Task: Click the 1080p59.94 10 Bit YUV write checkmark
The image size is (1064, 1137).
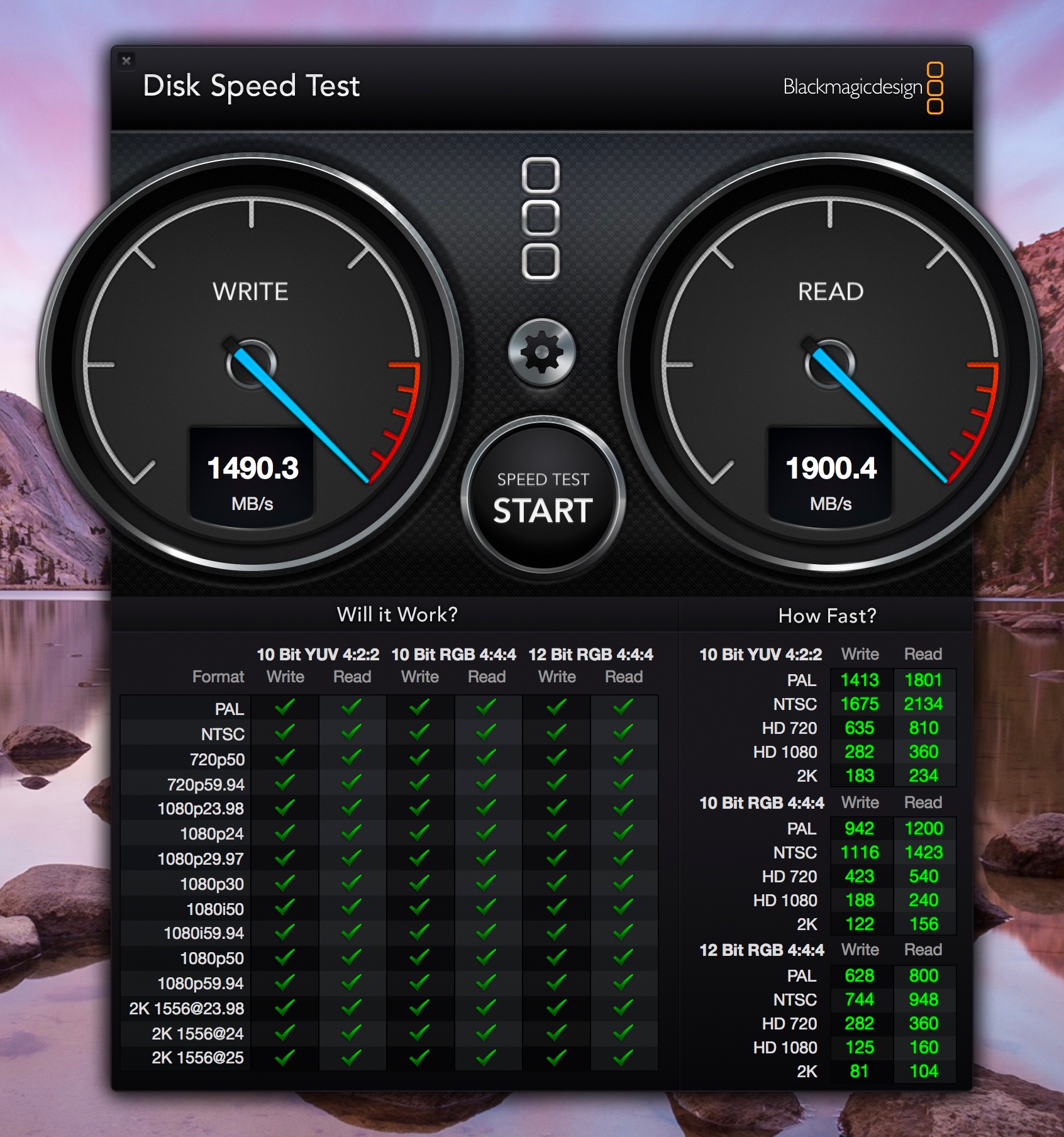Action: coord(285,982)
